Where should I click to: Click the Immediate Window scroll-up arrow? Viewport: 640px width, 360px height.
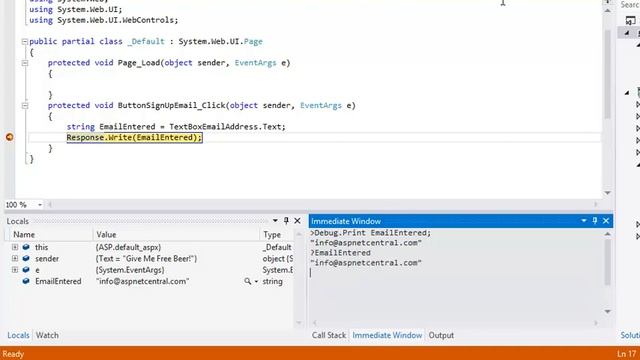(x=608, y=234)
